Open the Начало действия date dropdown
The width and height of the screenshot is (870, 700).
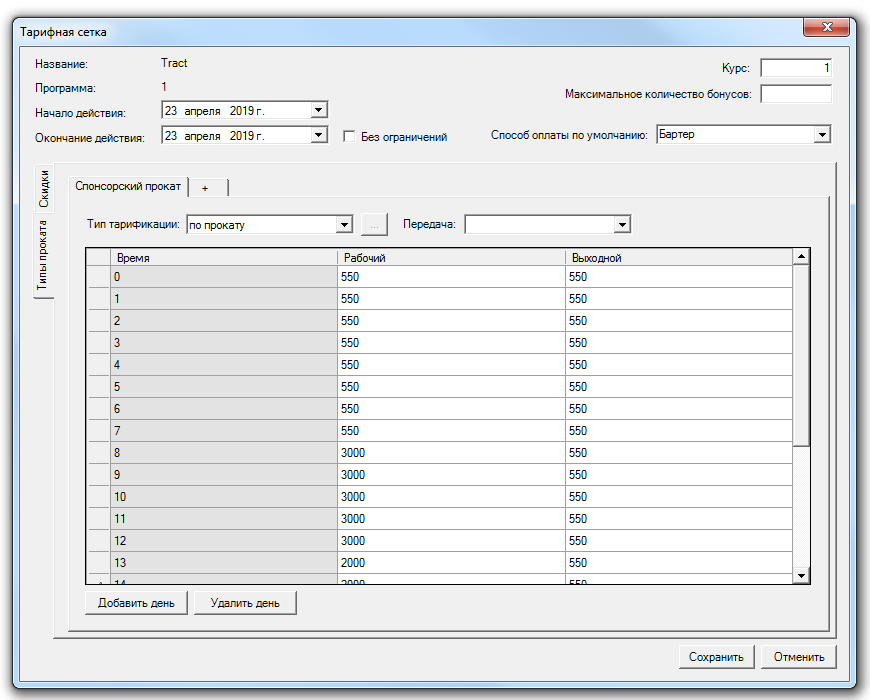tap(318, 110)
